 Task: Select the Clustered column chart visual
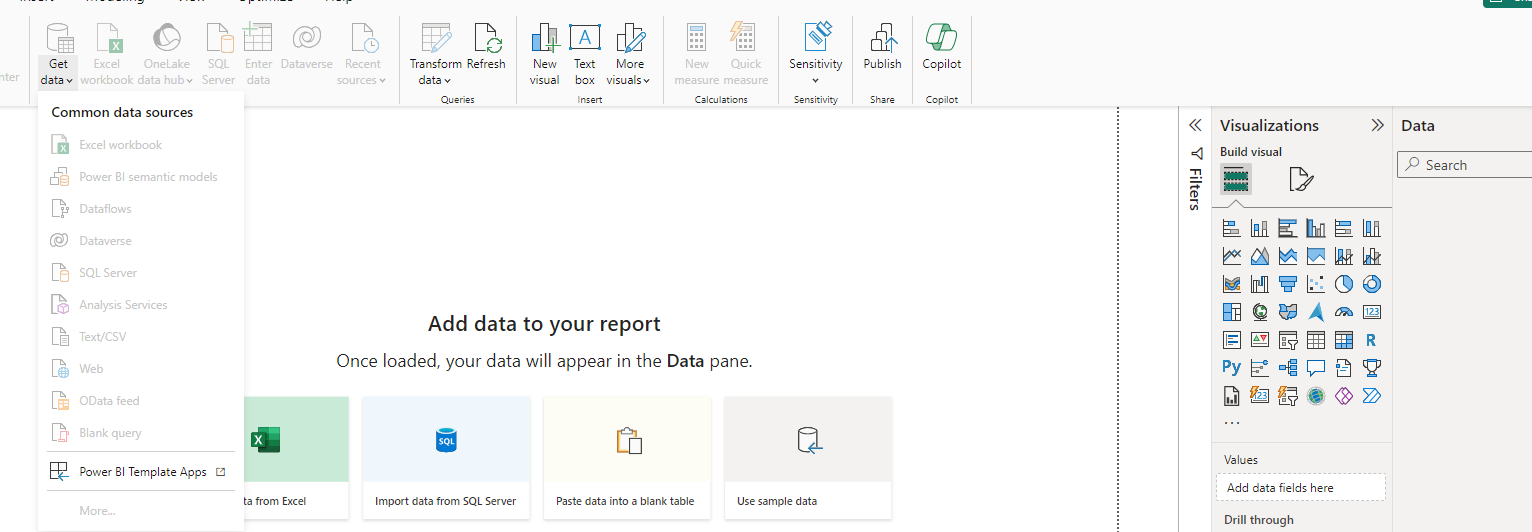tap(1316, 228)
